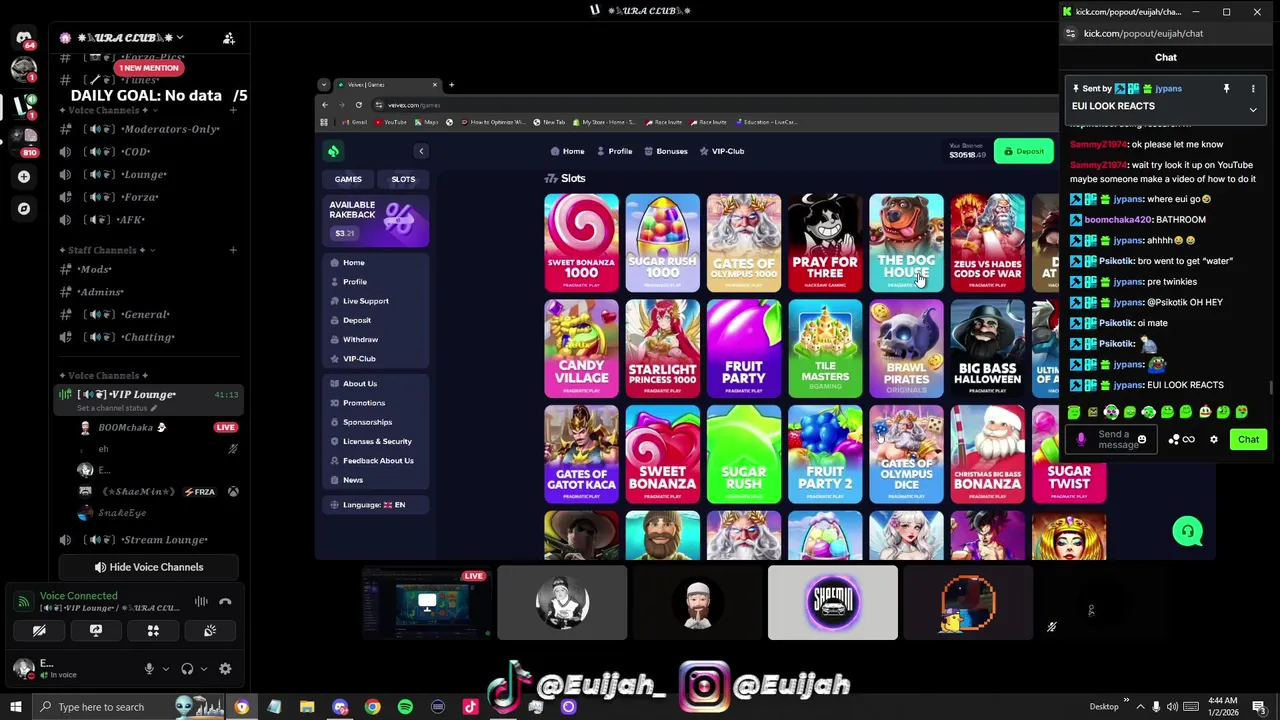1280x720 pixels.
Task: Open the Available Rakeback banner
Action: 376,220
